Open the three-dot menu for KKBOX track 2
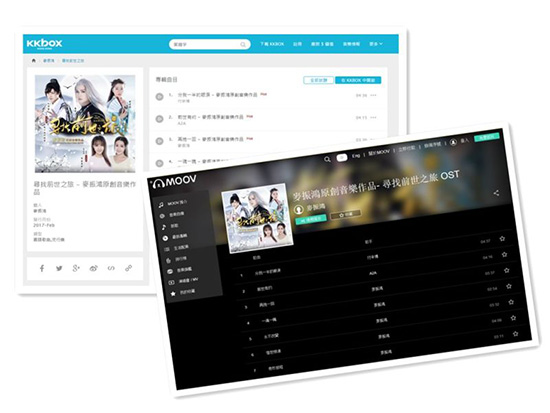 [373, 118]
